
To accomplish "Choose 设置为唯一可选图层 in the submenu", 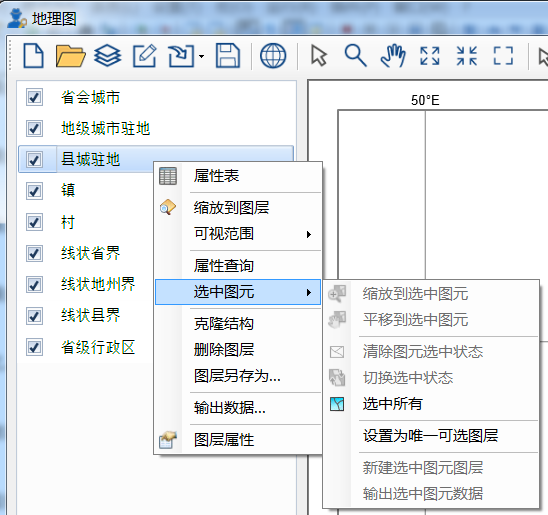I will coord(431,436).
